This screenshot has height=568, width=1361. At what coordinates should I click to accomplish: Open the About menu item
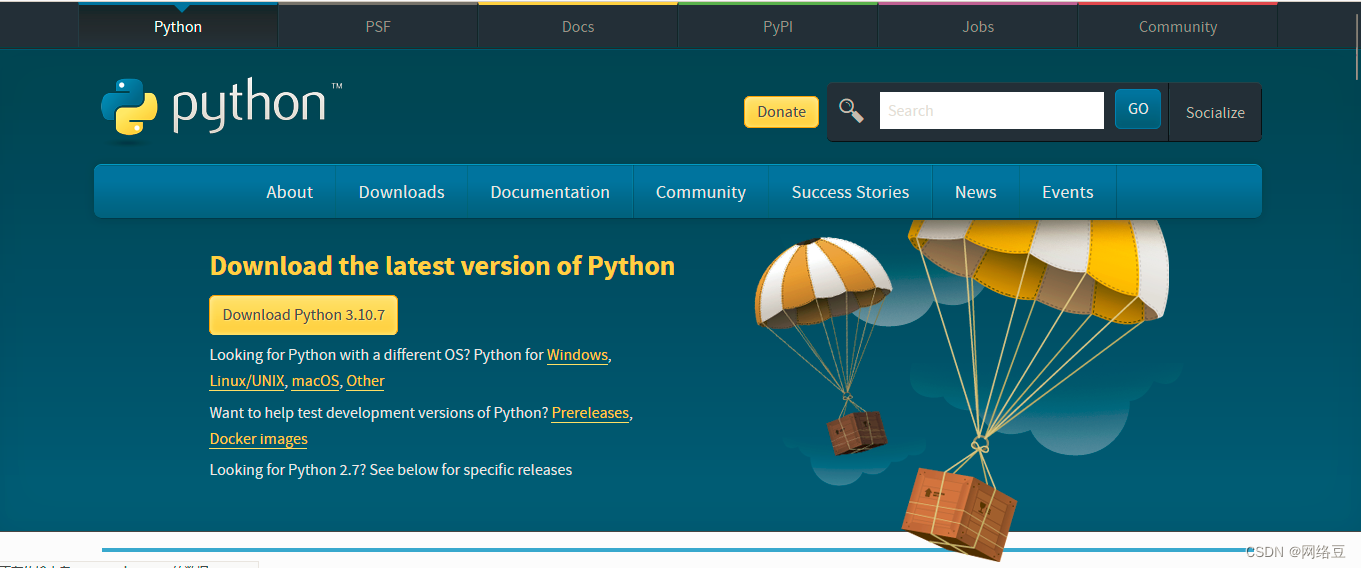point(289,192)
